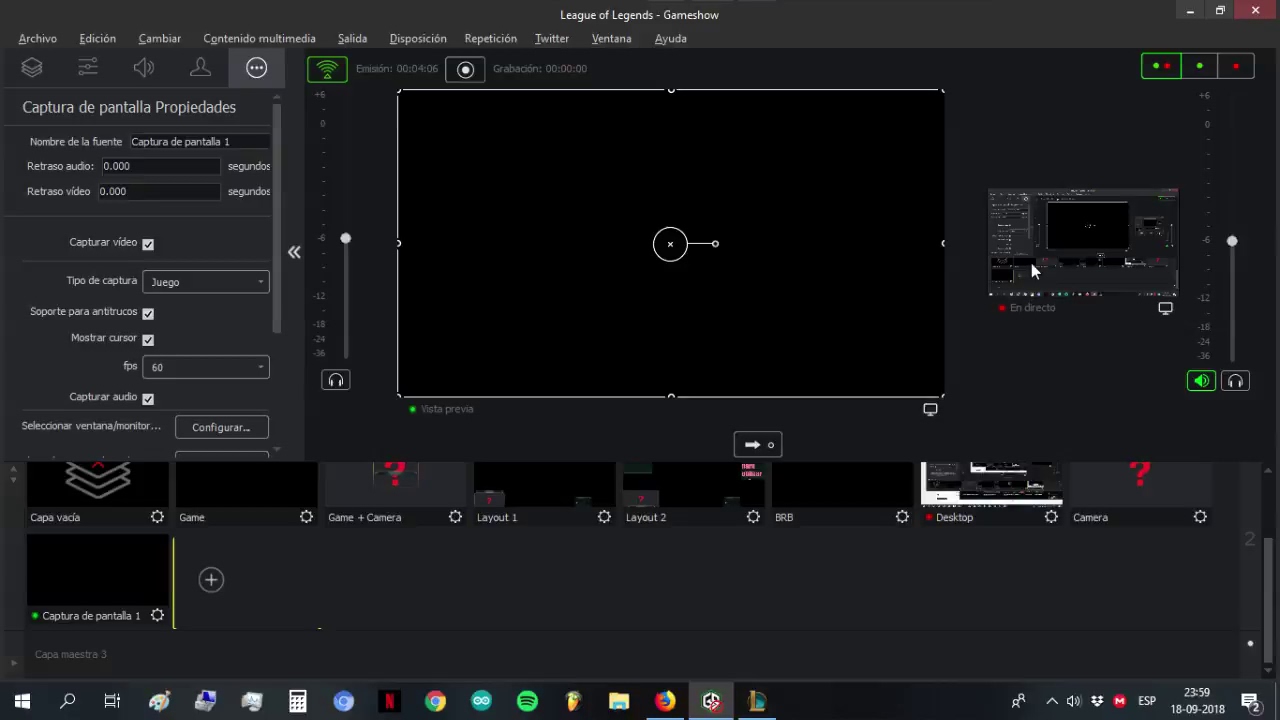The image size is (1280, 720).
Task: Show hidden system tray icons
Action: (1051, 701)
